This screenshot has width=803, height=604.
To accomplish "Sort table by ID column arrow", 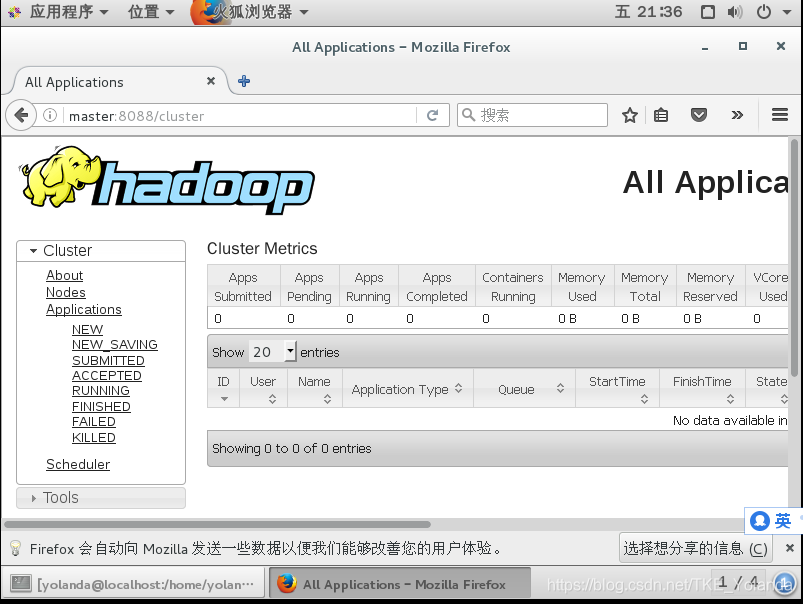I will 224,399.
